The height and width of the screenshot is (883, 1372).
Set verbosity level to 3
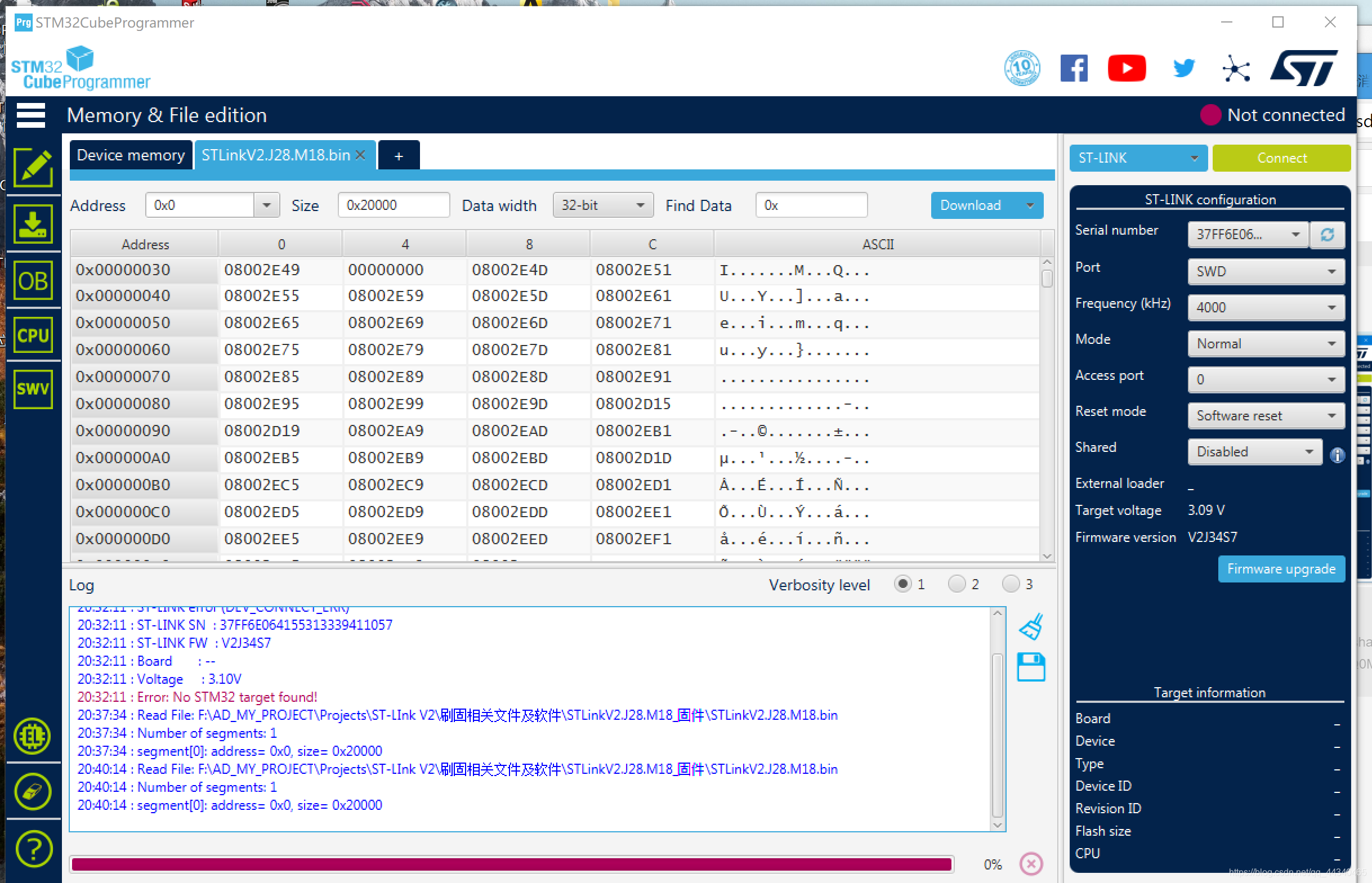click(1010, 584)
